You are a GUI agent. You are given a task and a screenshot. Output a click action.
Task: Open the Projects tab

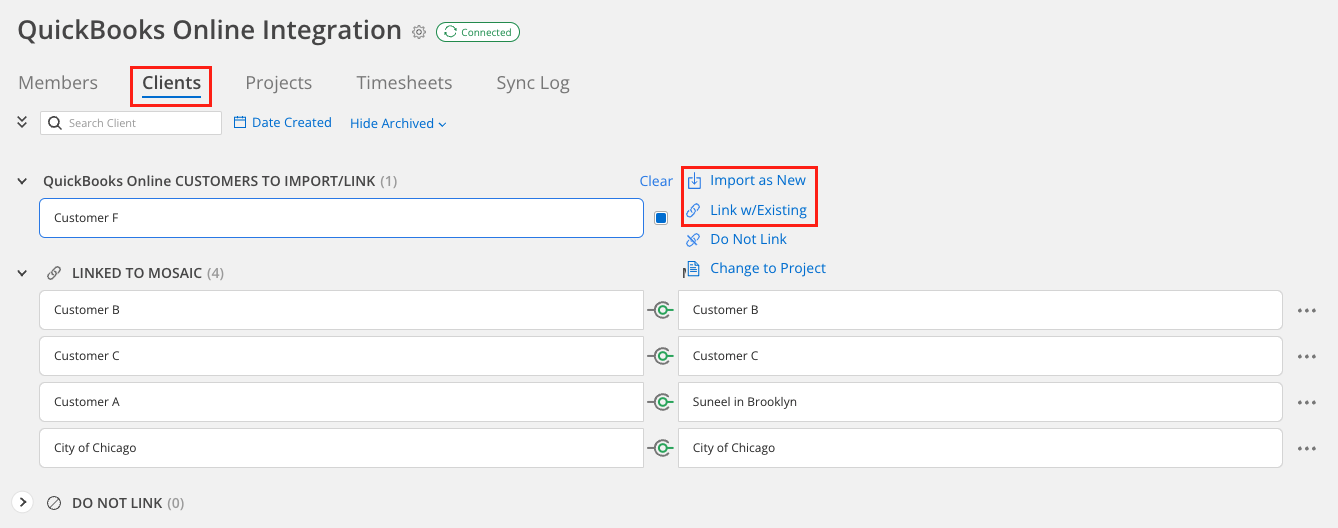(x=279, y=83)
